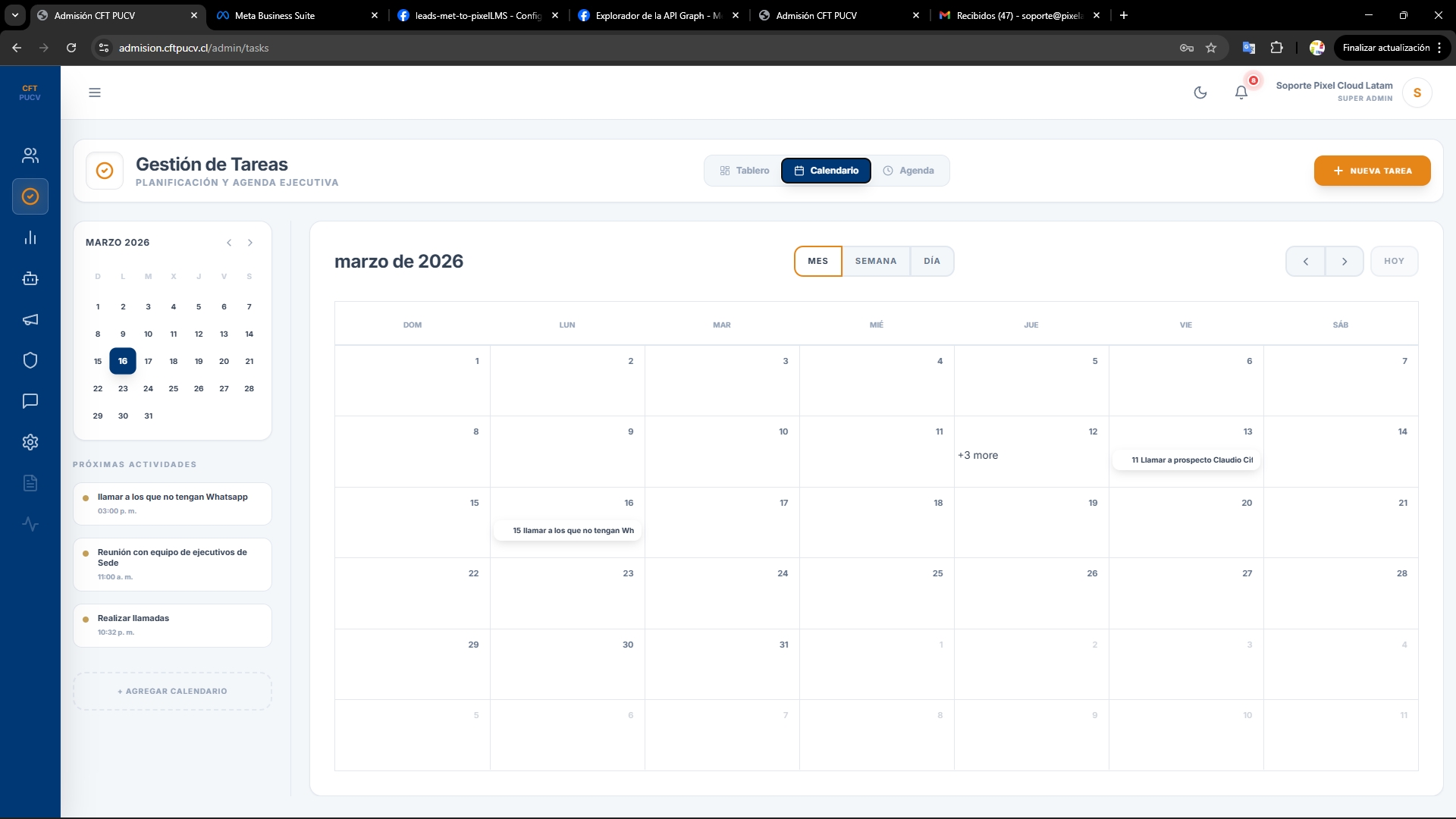
Task: Open the settings gear icon in sidebar
Action: point(30,442)
